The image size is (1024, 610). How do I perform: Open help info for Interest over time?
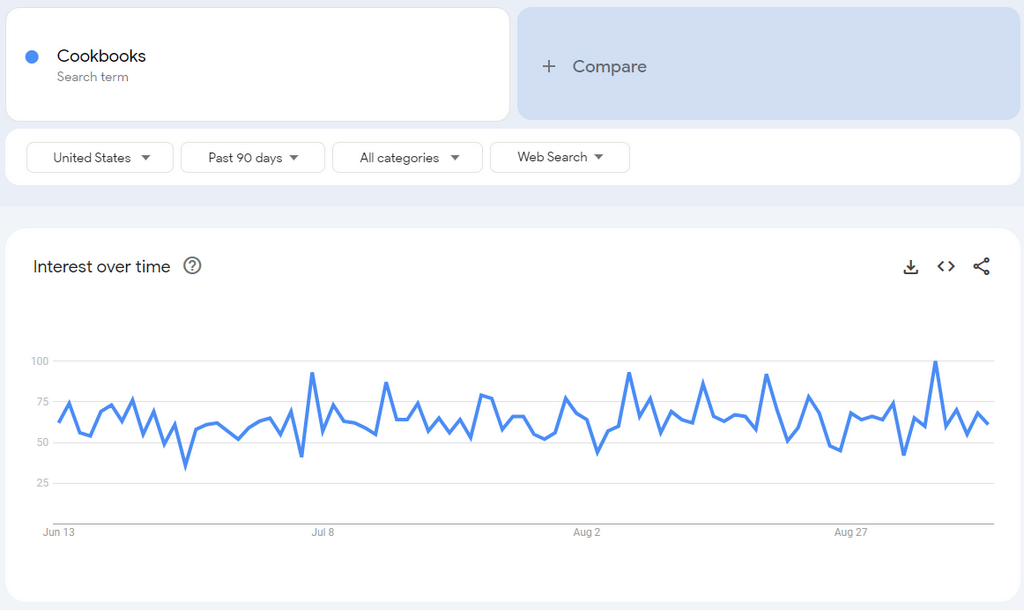(x=192, y=266)
